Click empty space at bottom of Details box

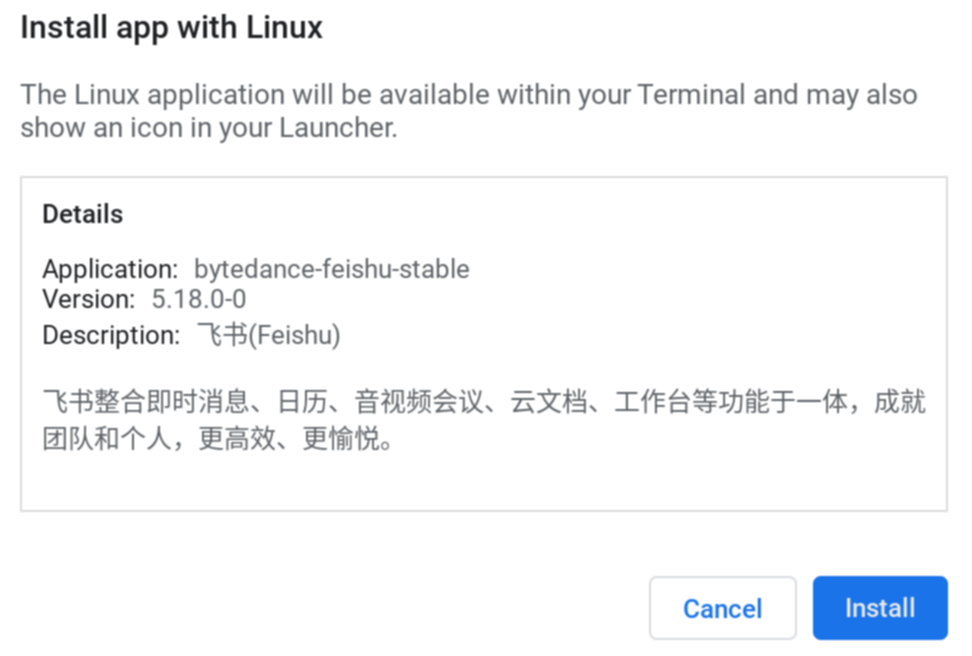[483, 487]
